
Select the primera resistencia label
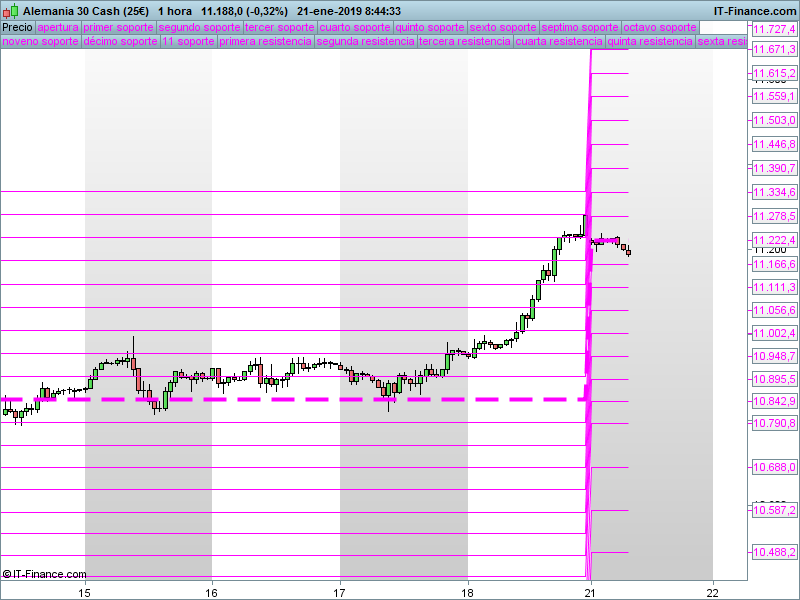[265, 42]
